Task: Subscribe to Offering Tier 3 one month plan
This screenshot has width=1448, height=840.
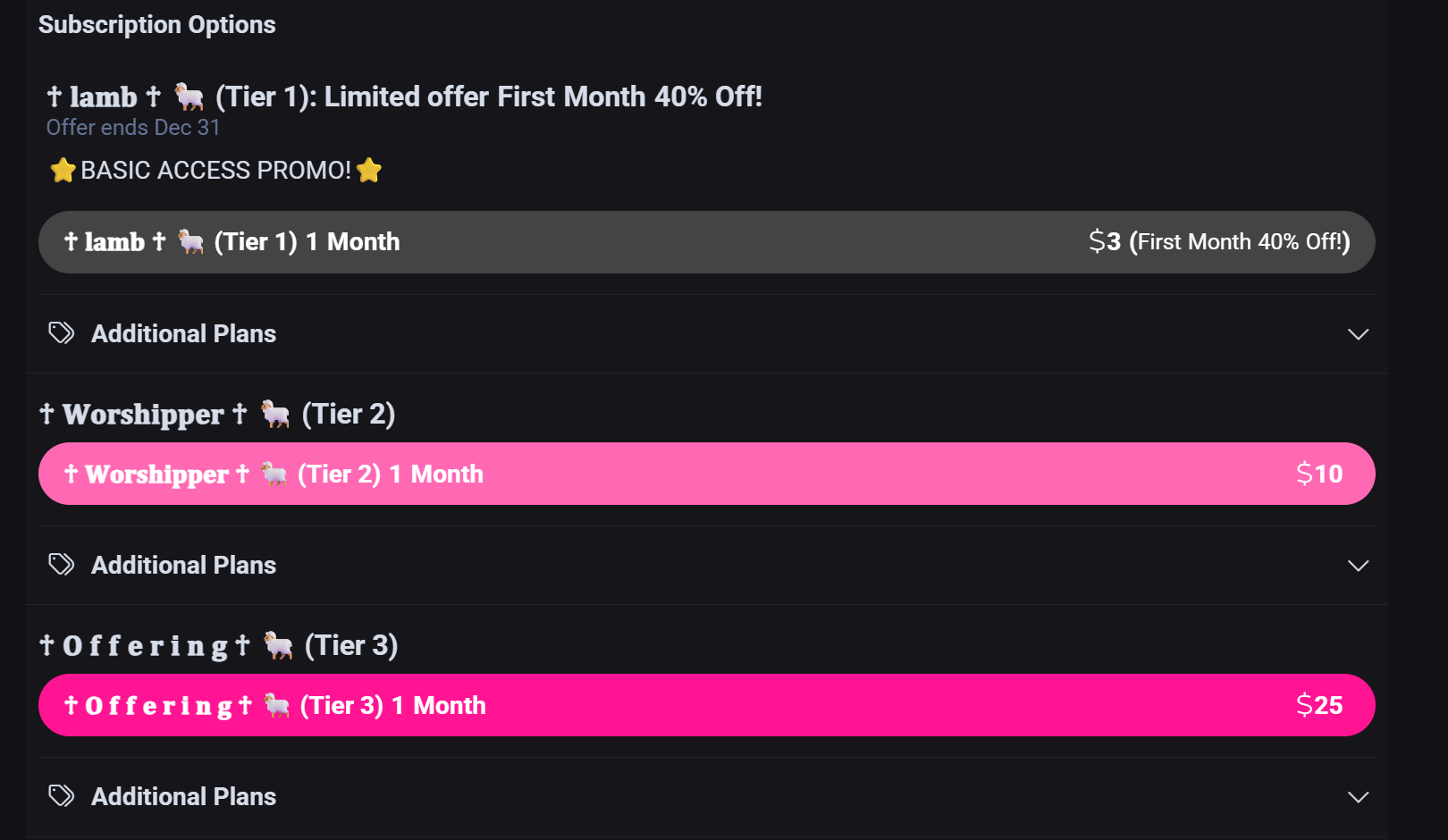Action: [706, 705]
